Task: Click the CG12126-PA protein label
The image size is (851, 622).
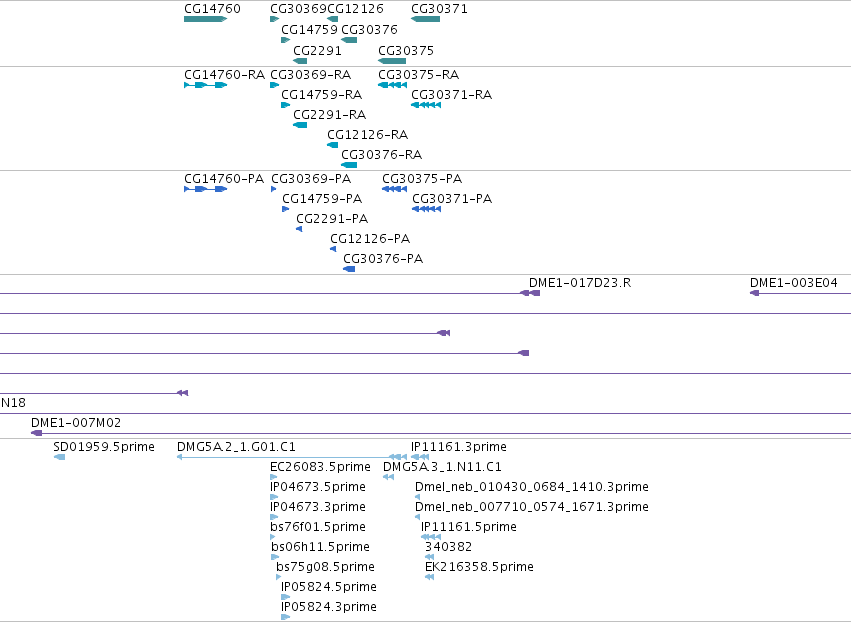Action: [x=370, y=239]
